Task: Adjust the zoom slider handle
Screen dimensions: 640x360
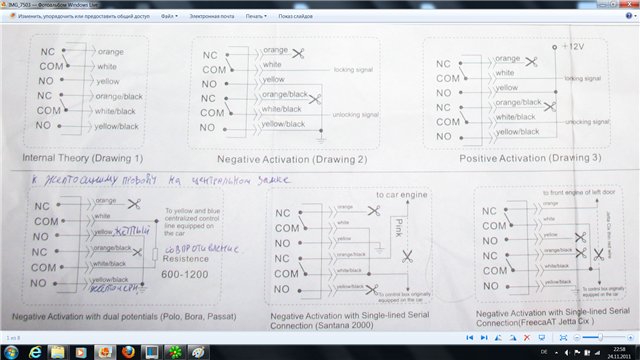Action: pyautogui.click(x=600, y=337)
